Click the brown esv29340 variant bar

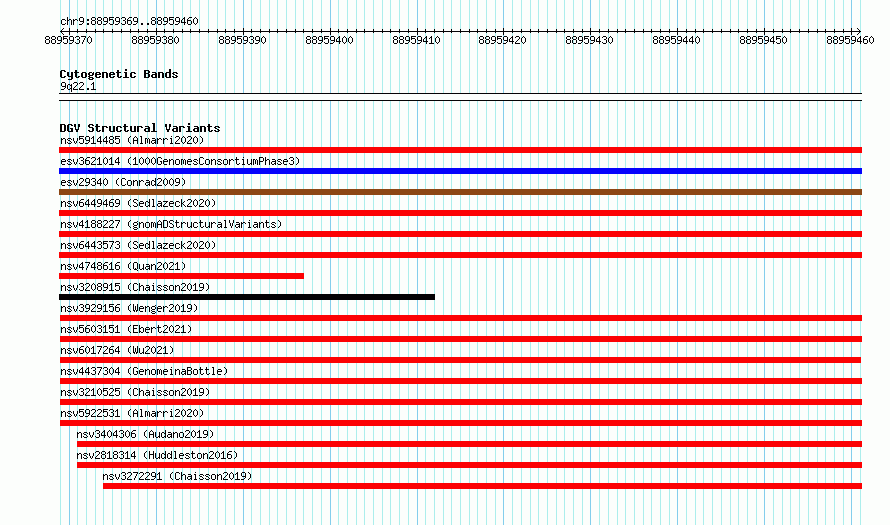pos(460,192)
